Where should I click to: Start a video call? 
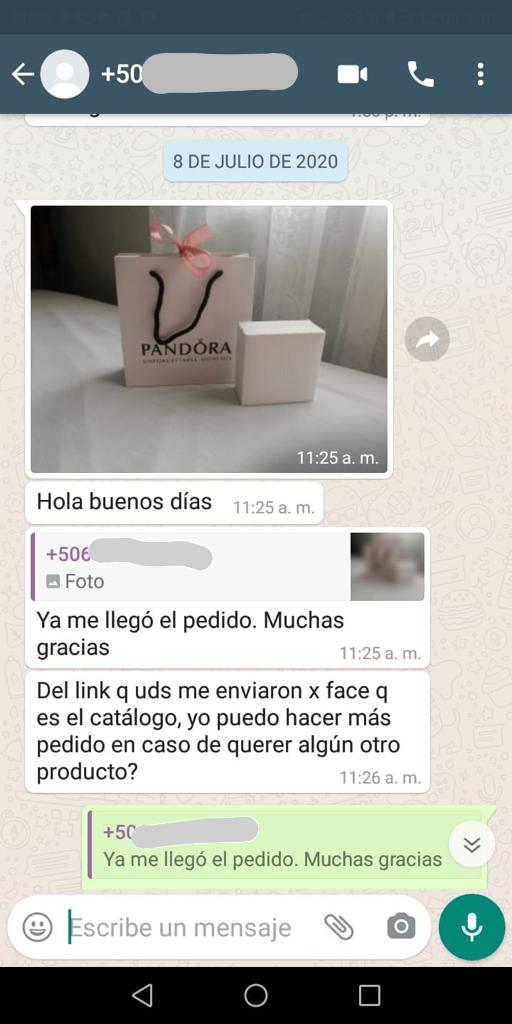(352, 74)
